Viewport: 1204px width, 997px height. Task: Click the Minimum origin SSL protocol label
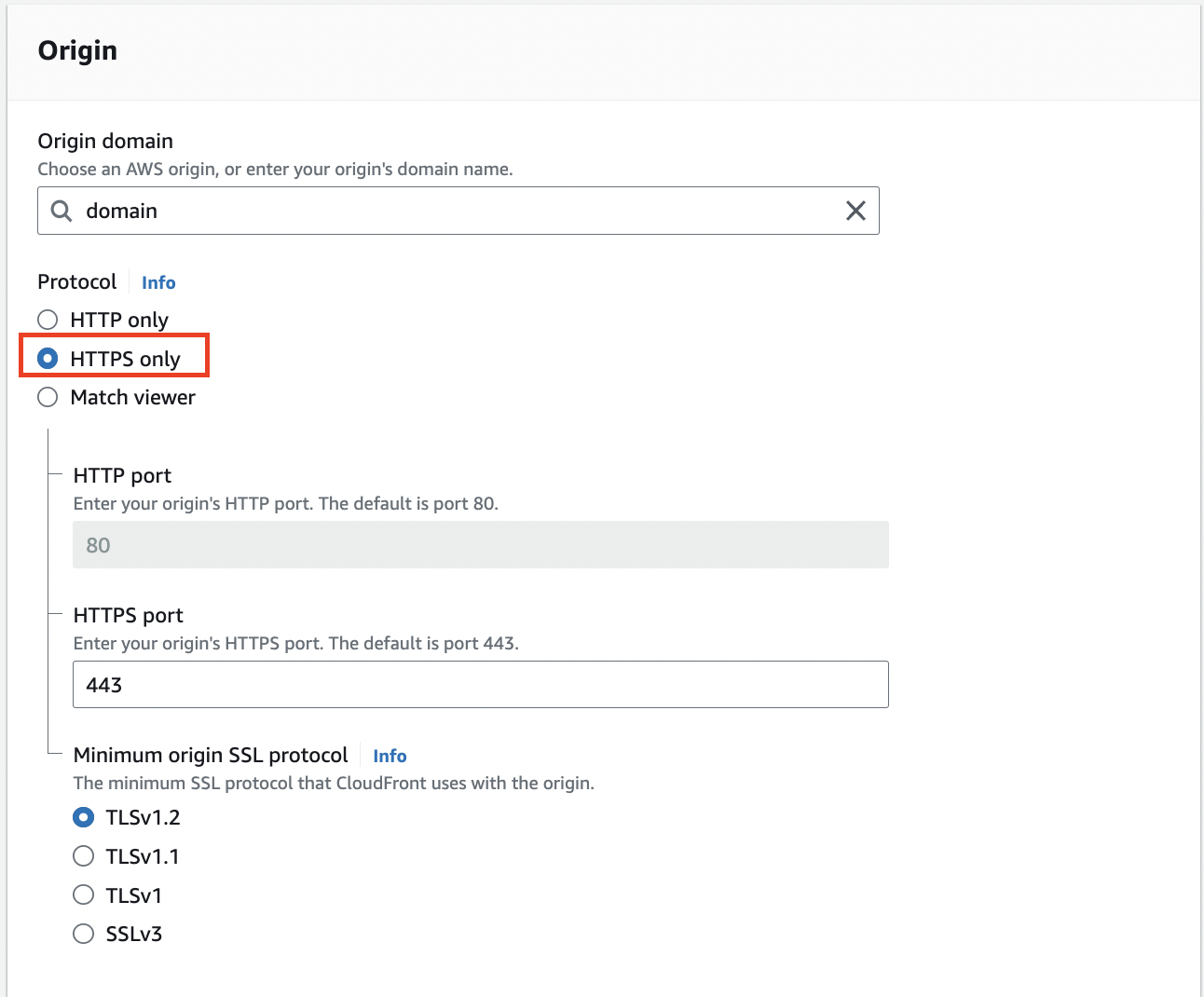pos(211,755)
